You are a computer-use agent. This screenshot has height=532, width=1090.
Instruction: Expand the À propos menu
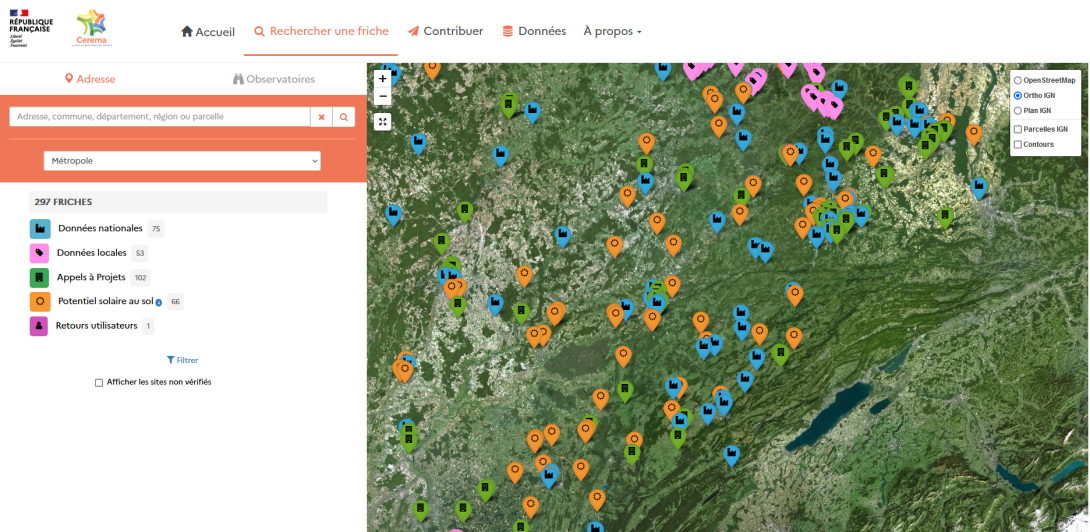pyautogui.click(x=612, y=31)
